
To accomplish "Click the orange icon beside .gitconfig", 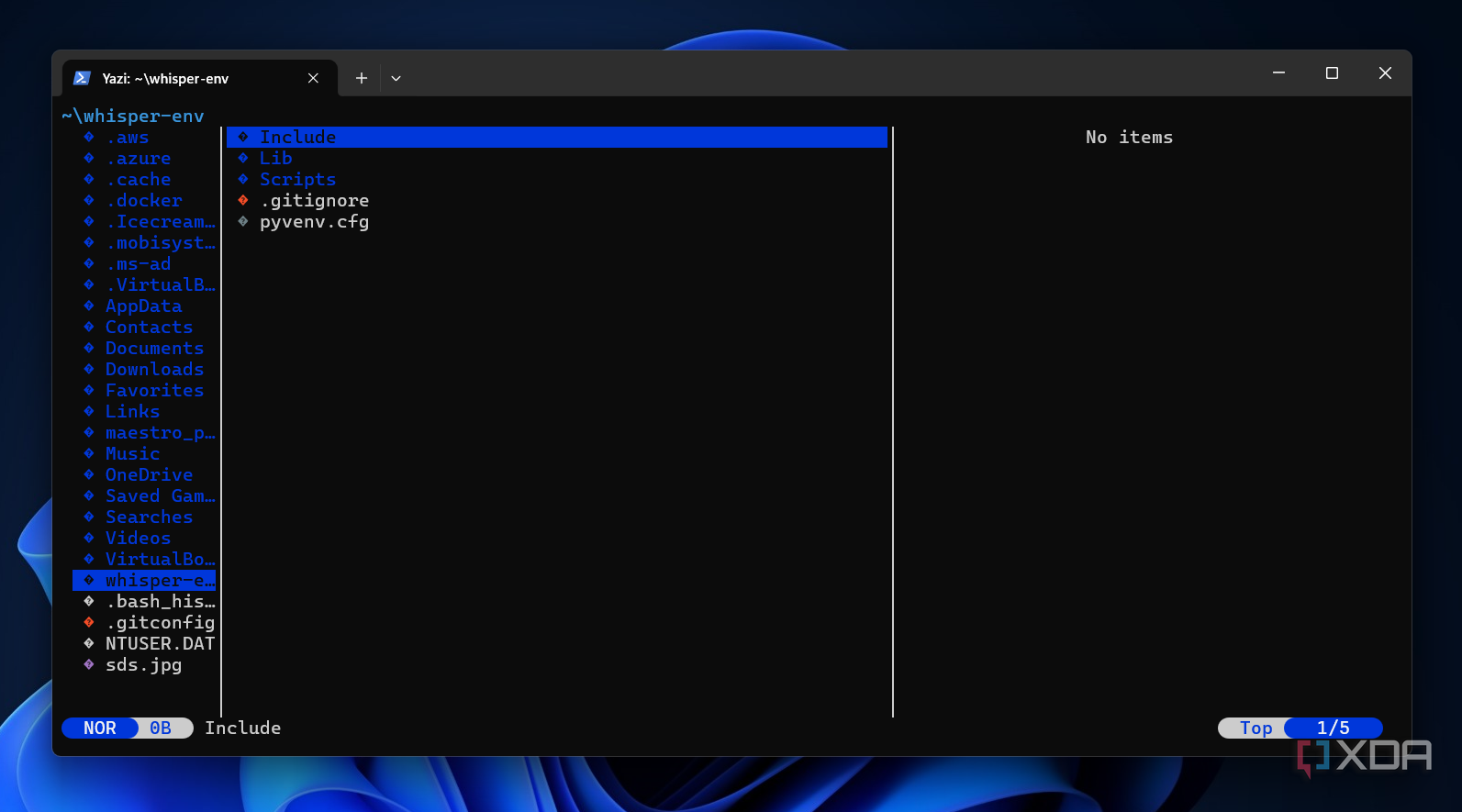I will click(x=89, y=622).
